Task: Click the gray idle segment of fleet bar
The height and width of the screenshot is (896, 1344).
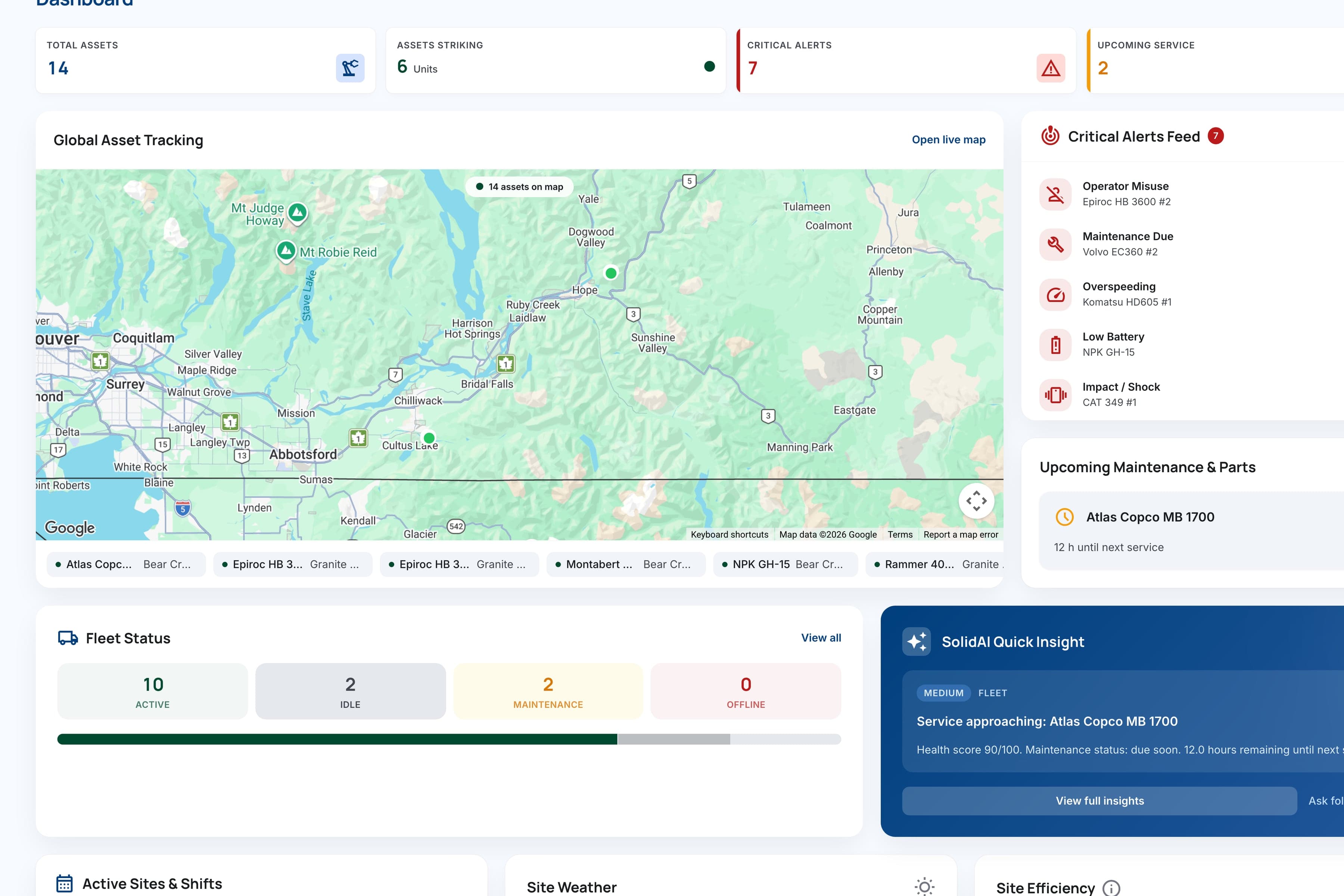Action: coord(674,740)
